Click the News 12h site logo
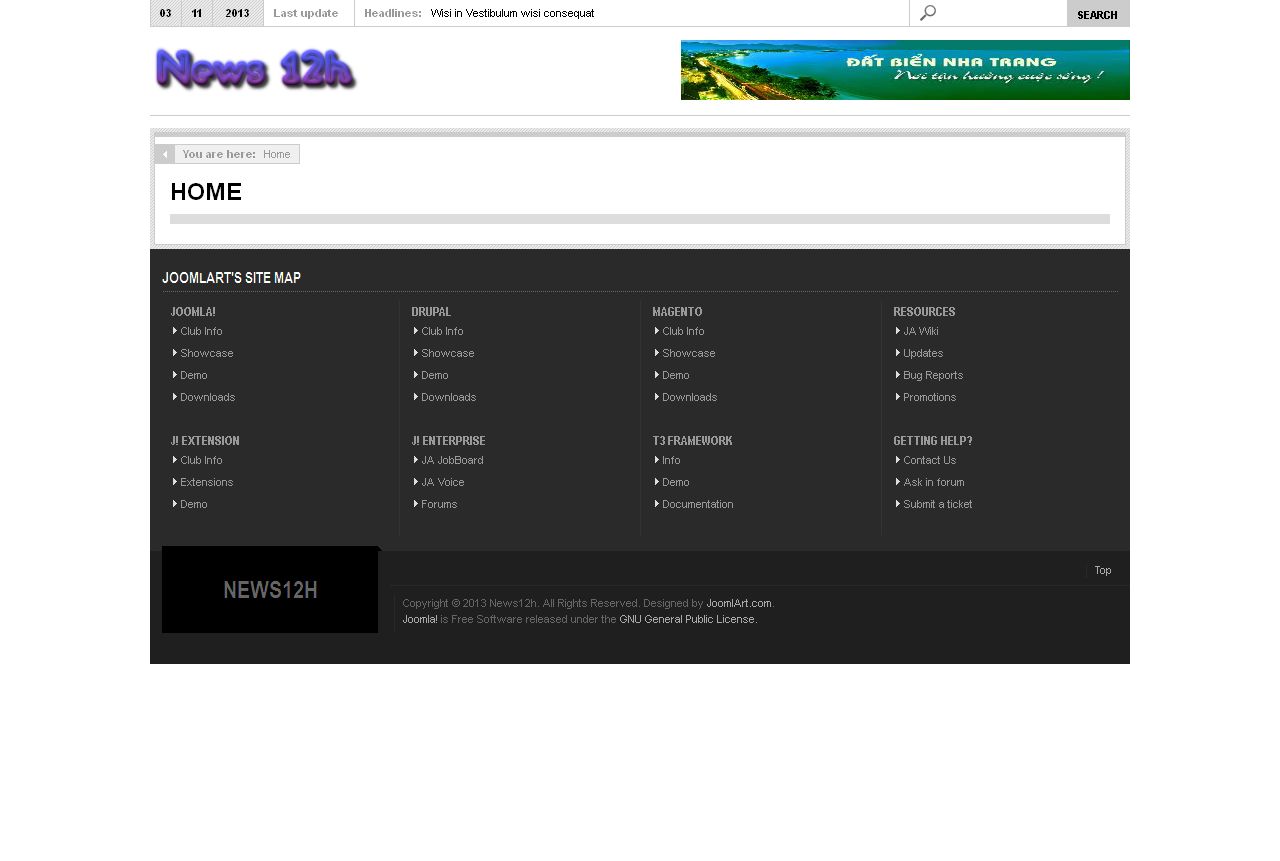 pyautogui.click(x=256, y=70)
